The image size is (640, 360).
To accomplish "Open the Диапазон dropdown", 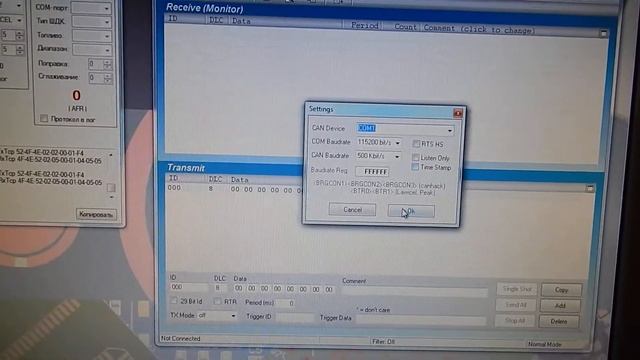I will [x=107, y=50].
